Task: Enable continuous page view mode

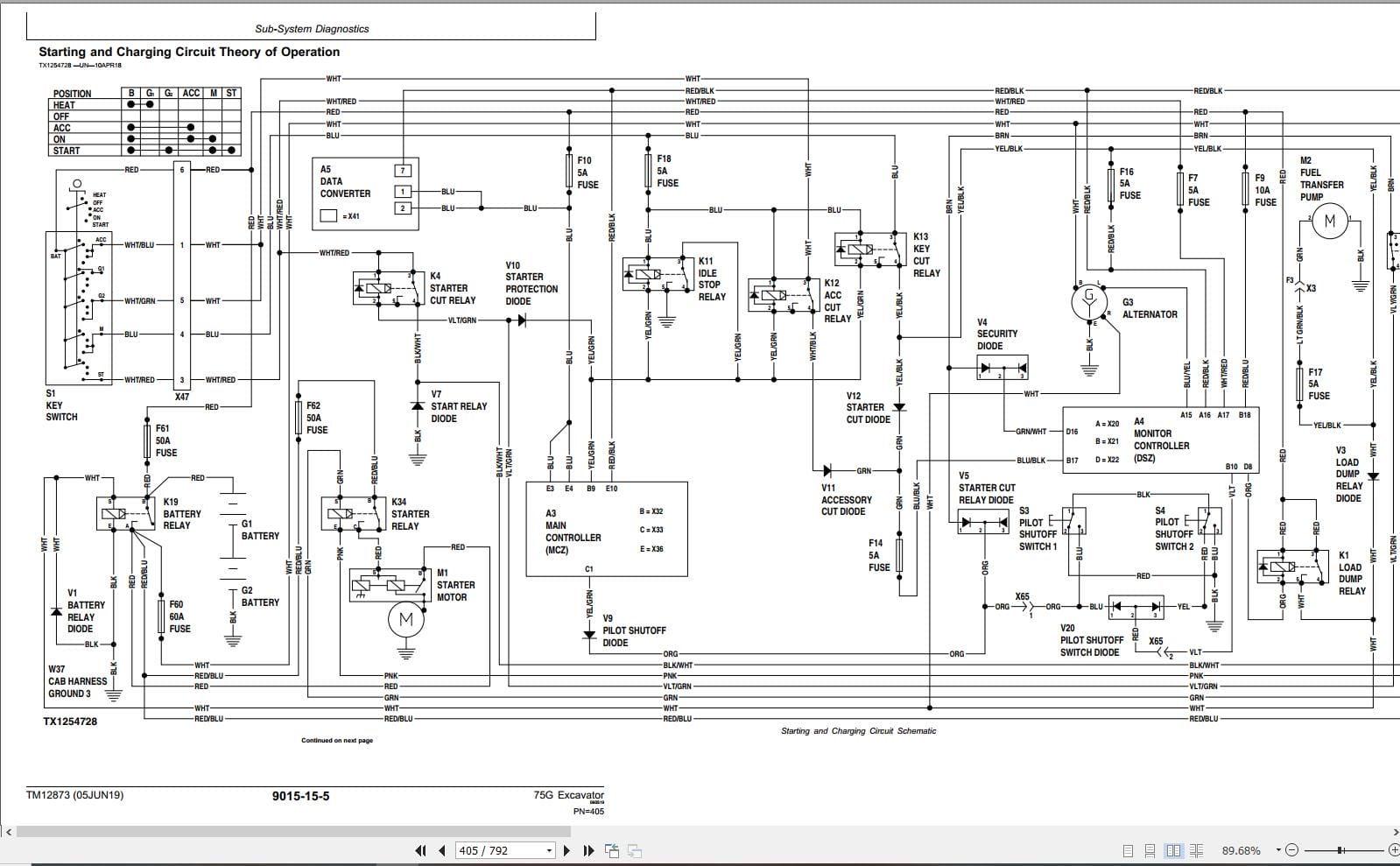Action: coord(1150,850)
